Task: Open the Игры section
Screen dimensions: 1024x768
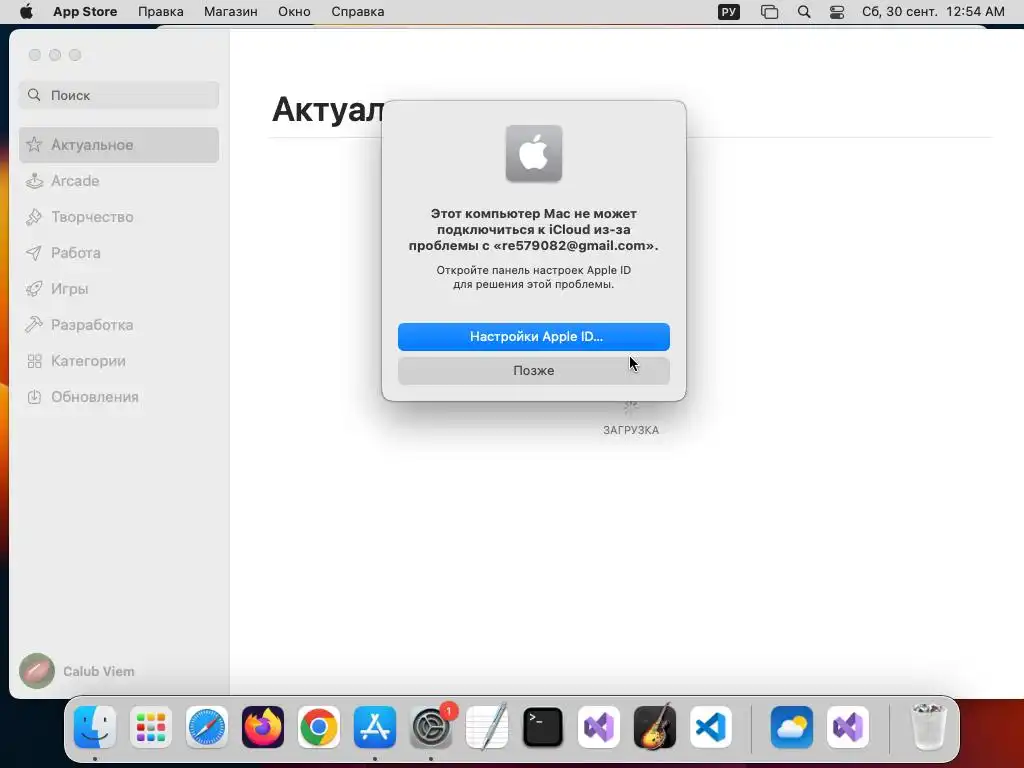Action: (x=119, y=289)
